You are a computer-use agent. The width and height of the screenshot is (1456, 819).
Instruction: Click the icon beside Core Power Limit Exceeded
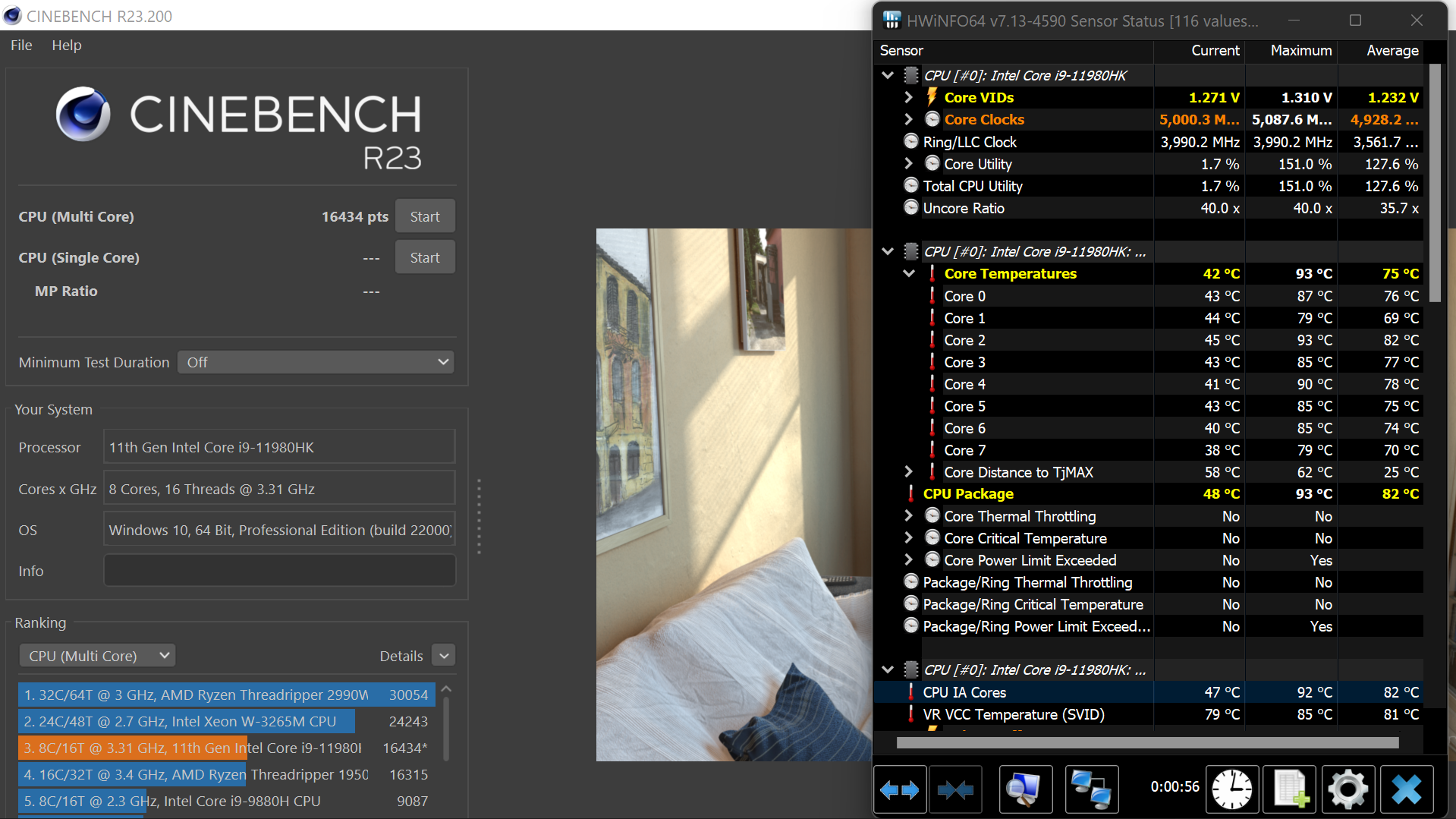pos(932,559)
